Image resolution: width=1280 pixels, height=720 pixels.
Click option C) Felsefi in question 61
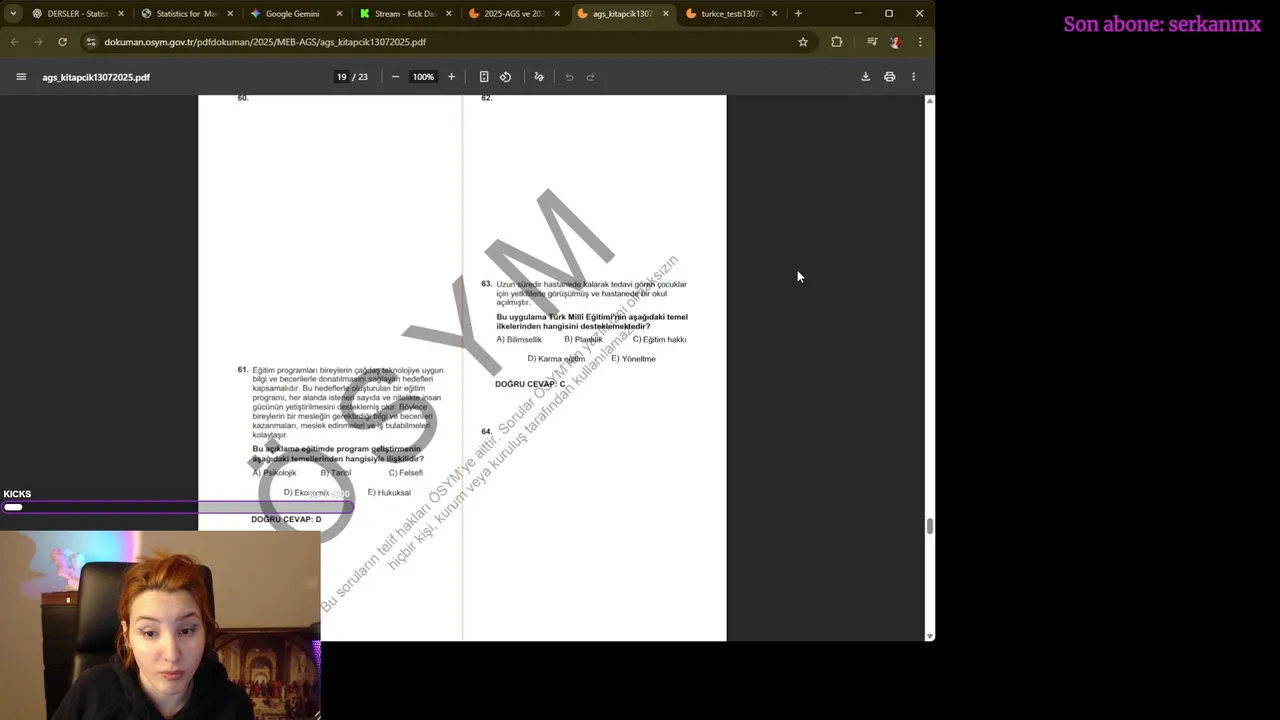[x=405, y=473]
